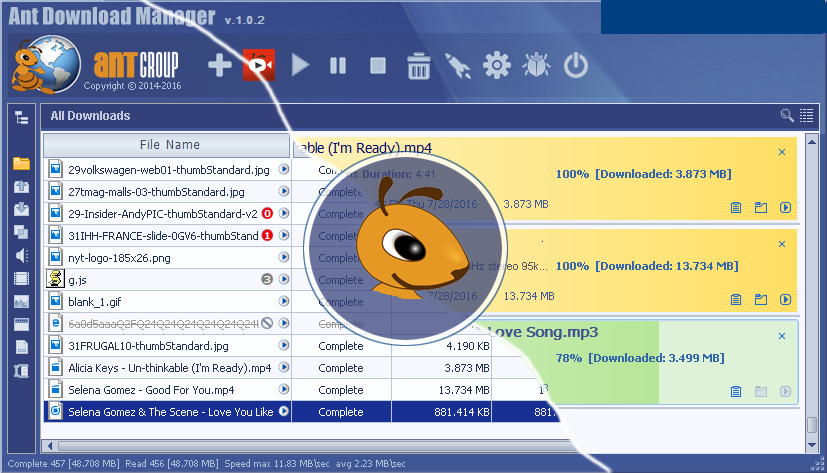Select the 27tmag-malls-03-thumbStandard.jpg file
The image size is (827, 473).
coord(168,191)
